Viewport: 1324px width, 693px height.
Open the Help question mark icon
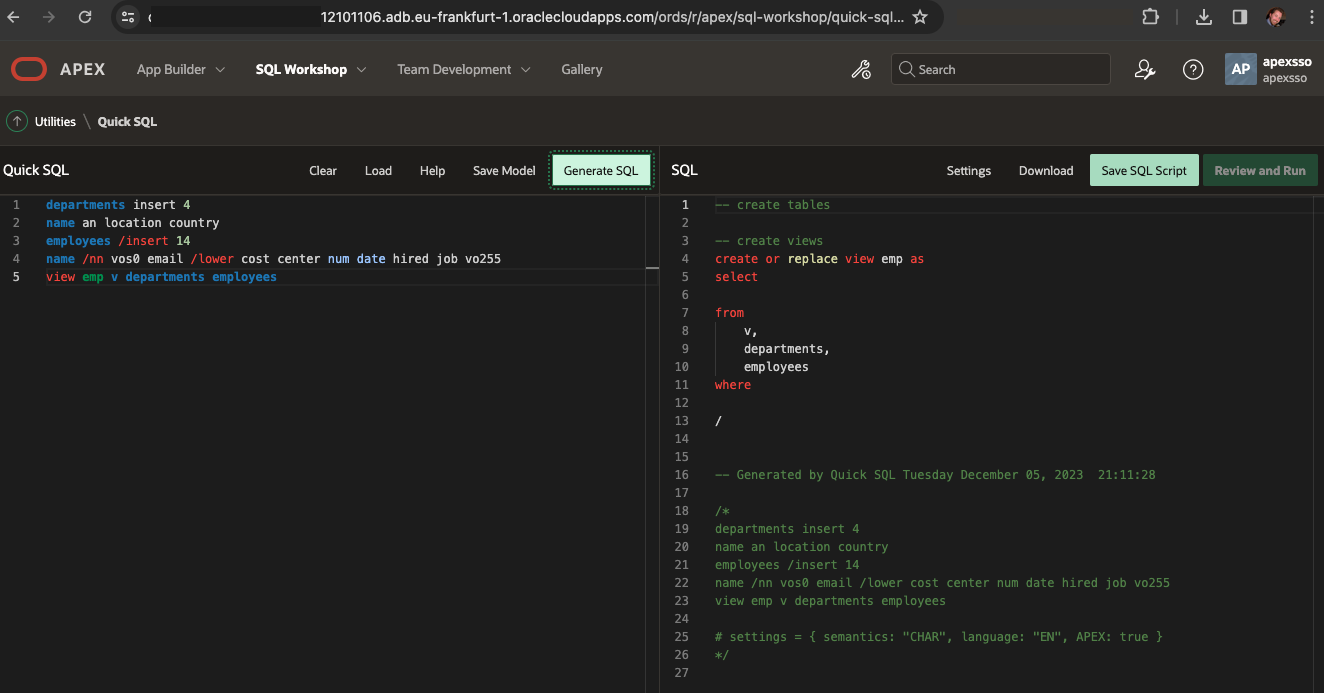pos(1193,69)
